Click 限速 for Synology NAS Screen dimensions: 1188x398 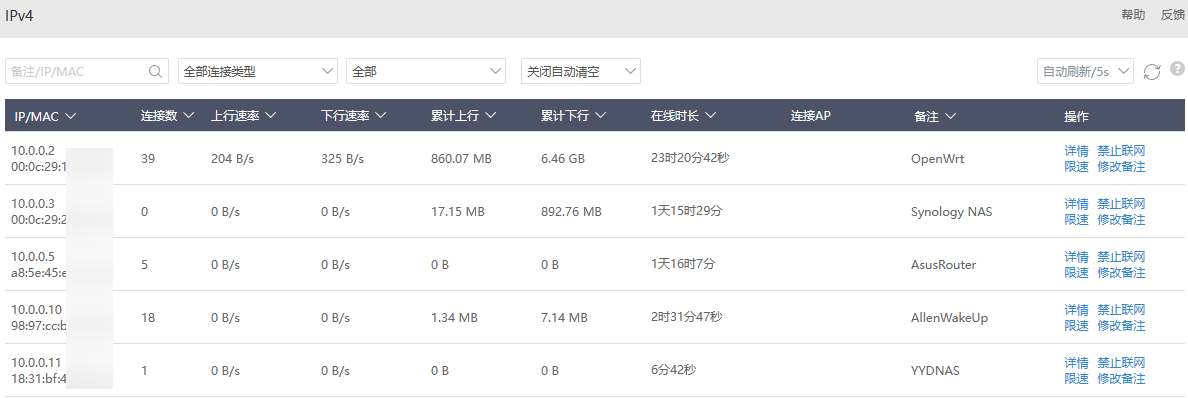[1077, 219]
